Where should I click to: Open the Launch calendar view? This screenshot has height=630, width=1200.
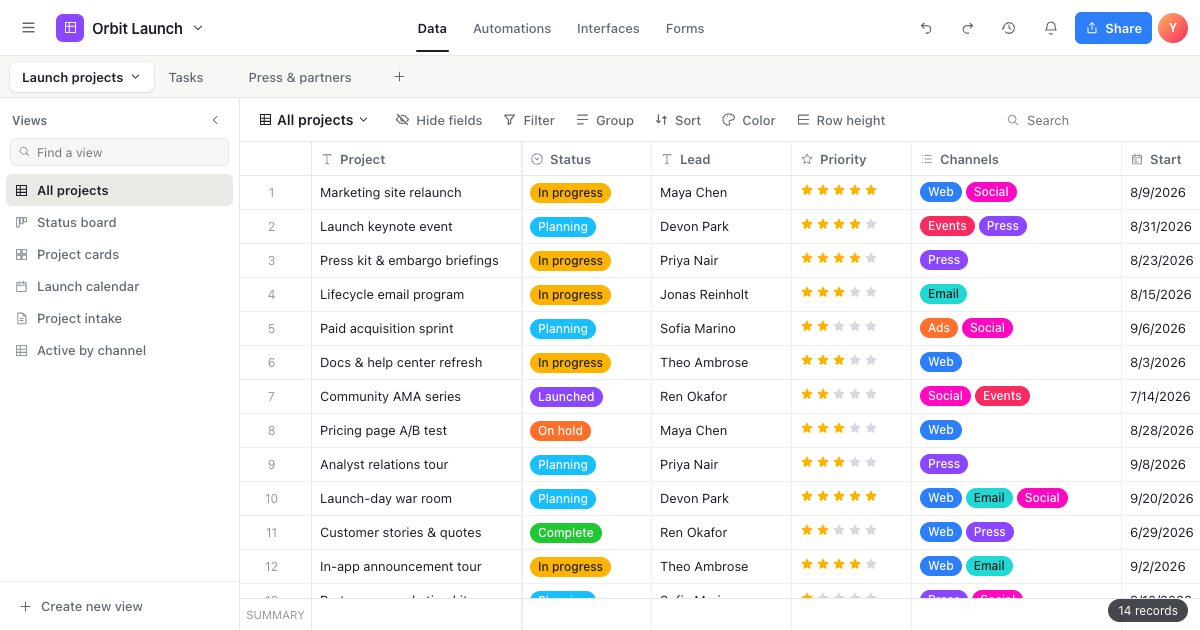click(x=119, y=286)
